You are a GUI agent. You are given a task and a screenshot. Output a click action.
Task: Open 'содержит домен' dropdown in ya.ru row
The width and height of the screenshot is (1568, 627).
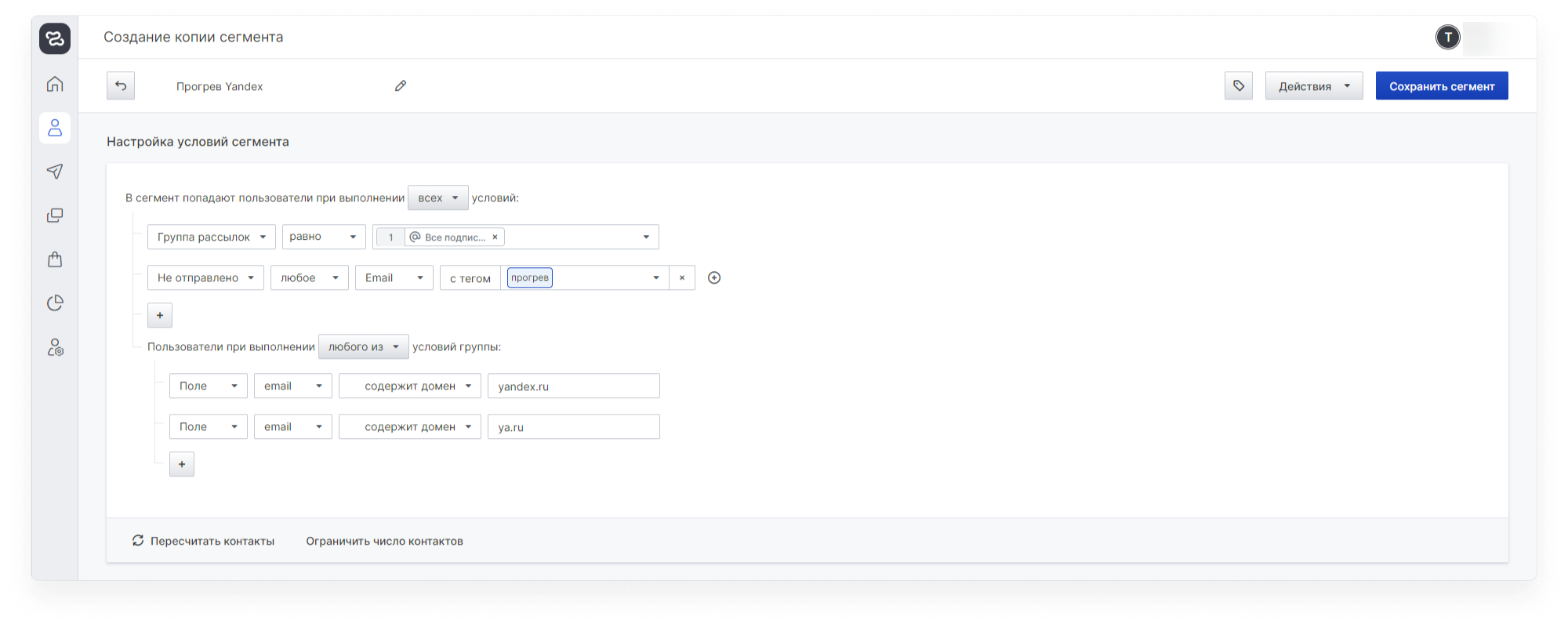(410, 426)
